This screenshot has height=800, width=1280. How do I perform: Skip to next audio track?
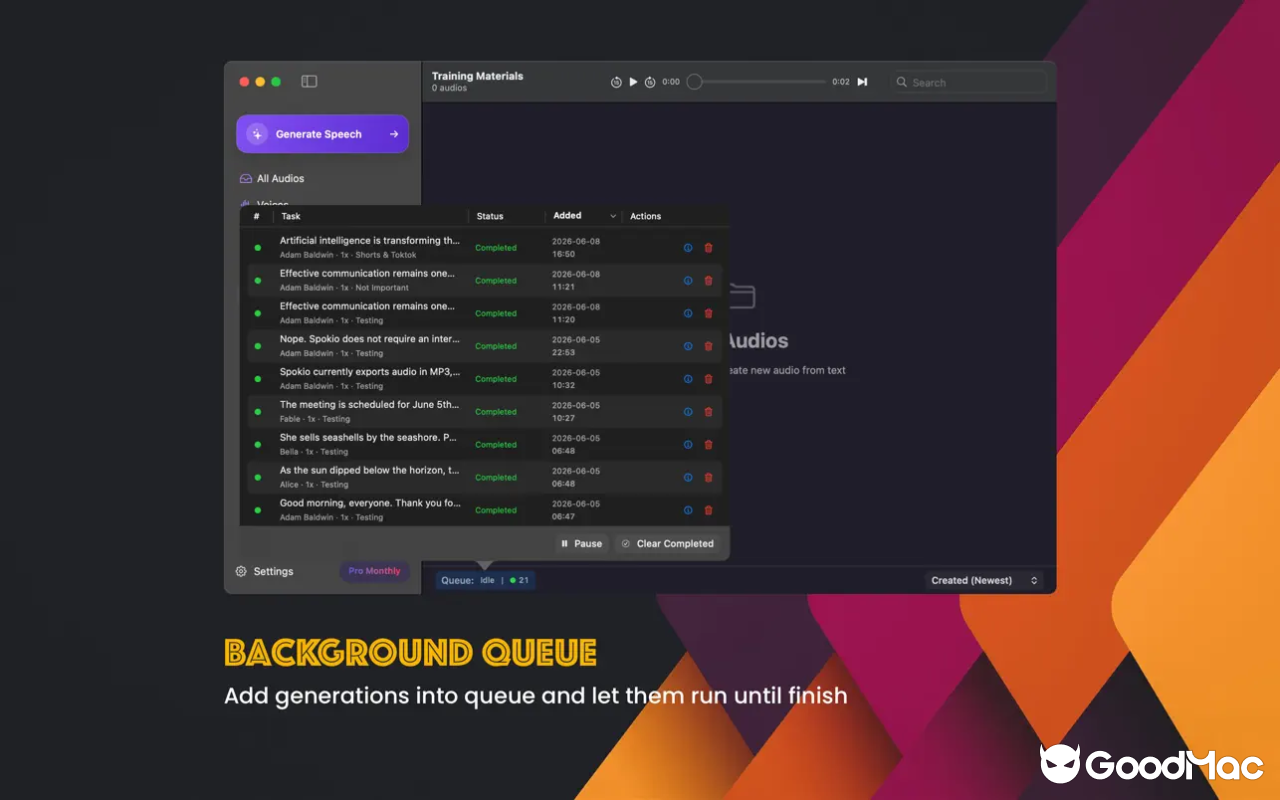(862, 82)
